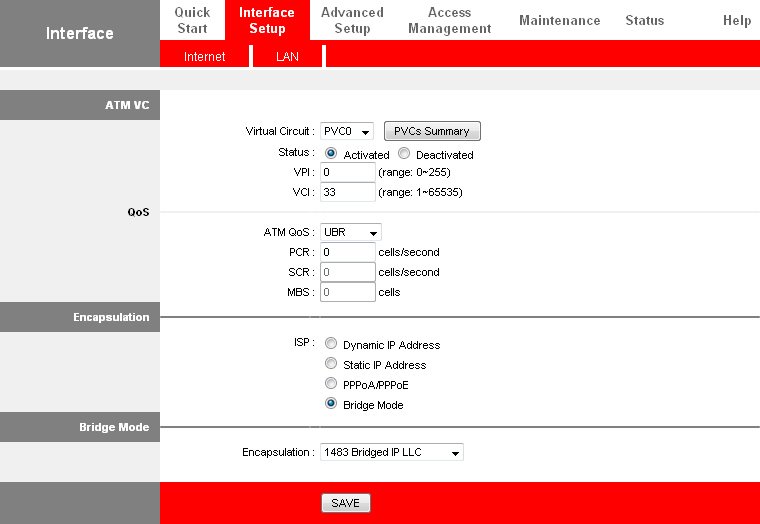
Task: Choose Dynamic IP Address as ISP
Action: point(331,344)
